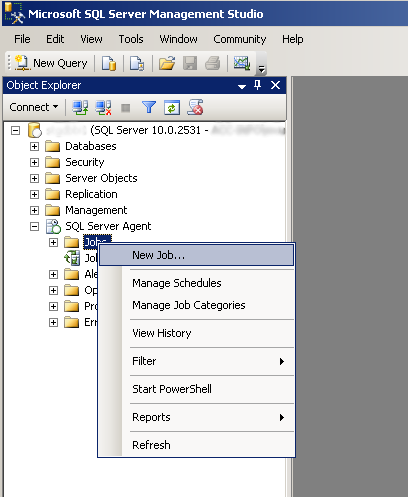Collapse the SQL Server root node

15,130
